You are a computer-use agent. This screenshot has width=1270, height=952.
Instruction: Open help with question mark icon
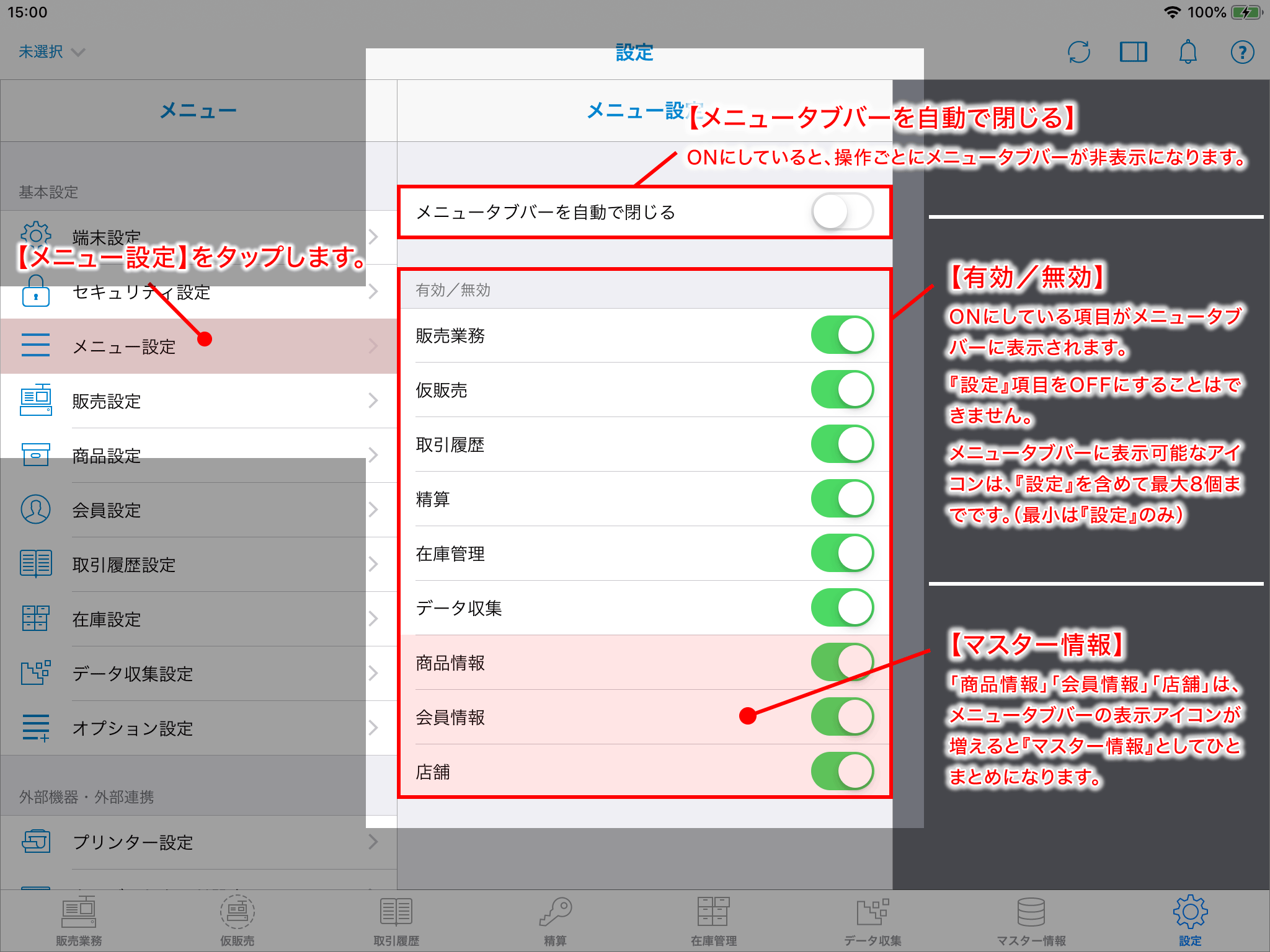(x=1242, y=52)
